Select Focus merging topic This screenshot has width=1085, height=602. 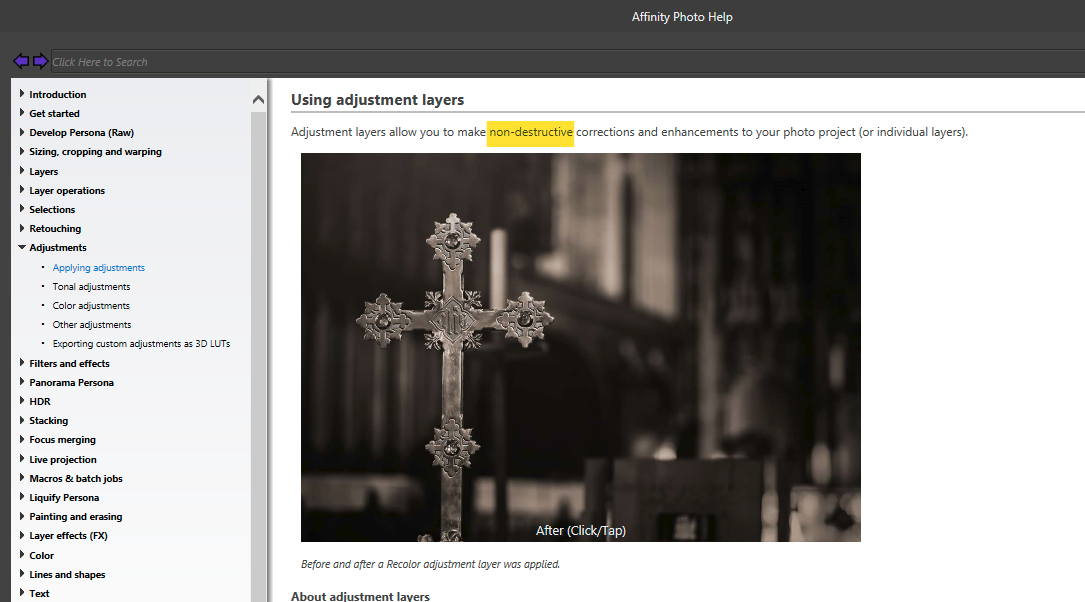[62, 440]
